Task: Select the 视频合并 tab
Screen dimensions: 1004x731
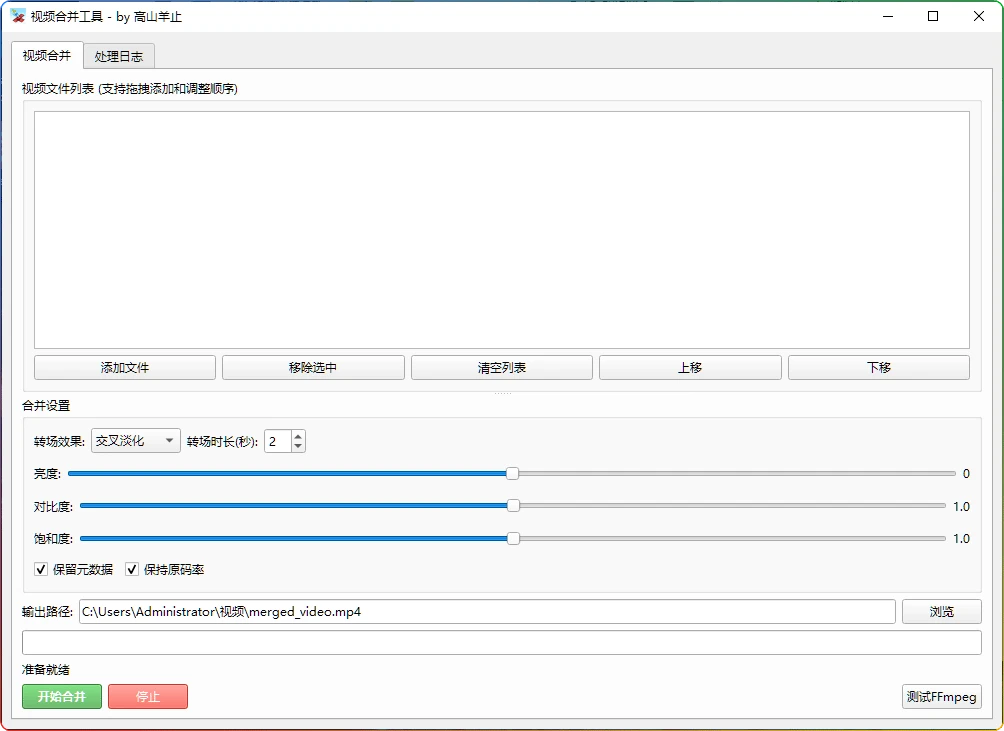Action: (47, 55)
